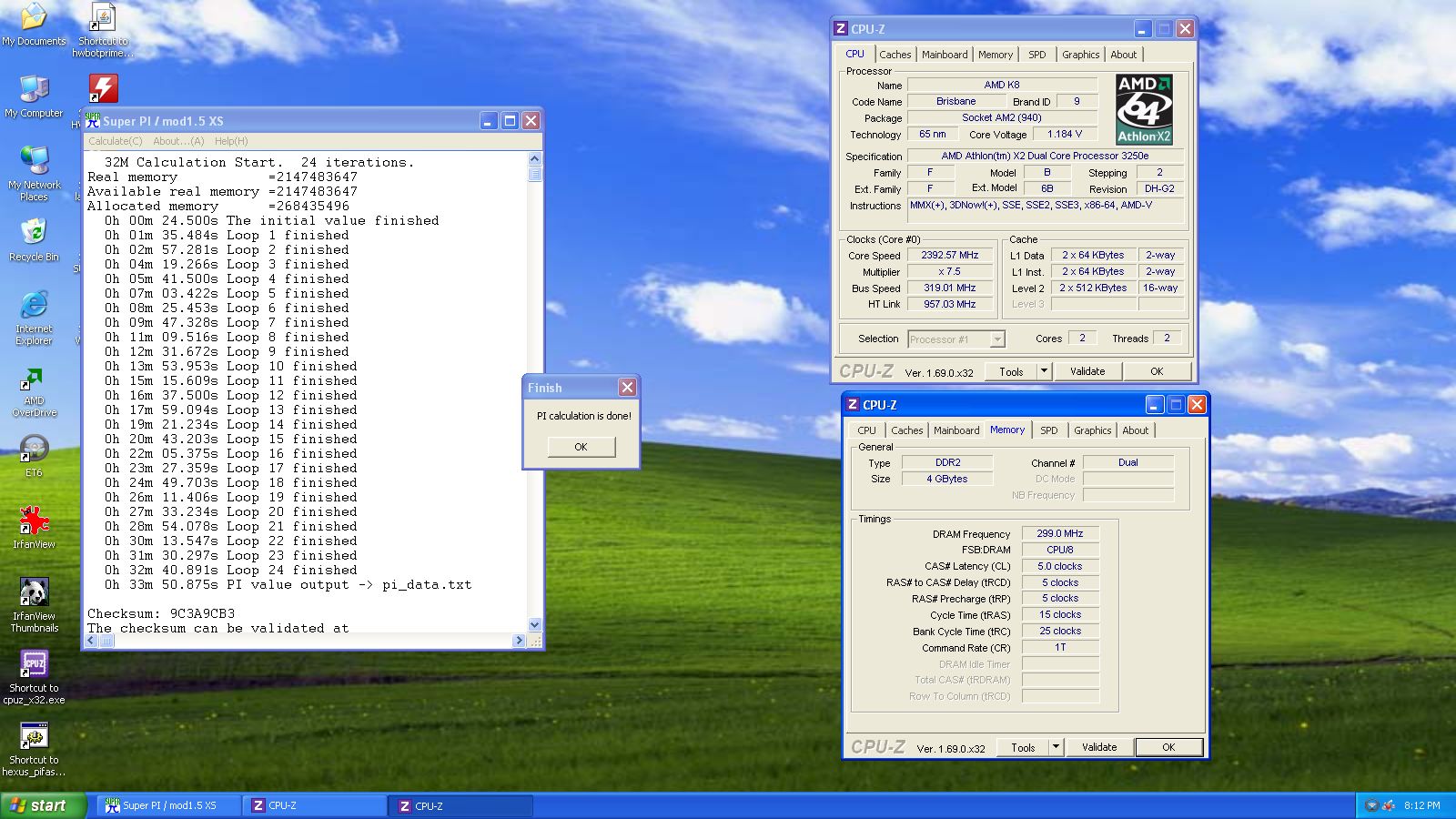Open Caches tab in lower CPU-Z
Image resolution: width=1456 pixels, height=819 pixels.
click(907, 430)
